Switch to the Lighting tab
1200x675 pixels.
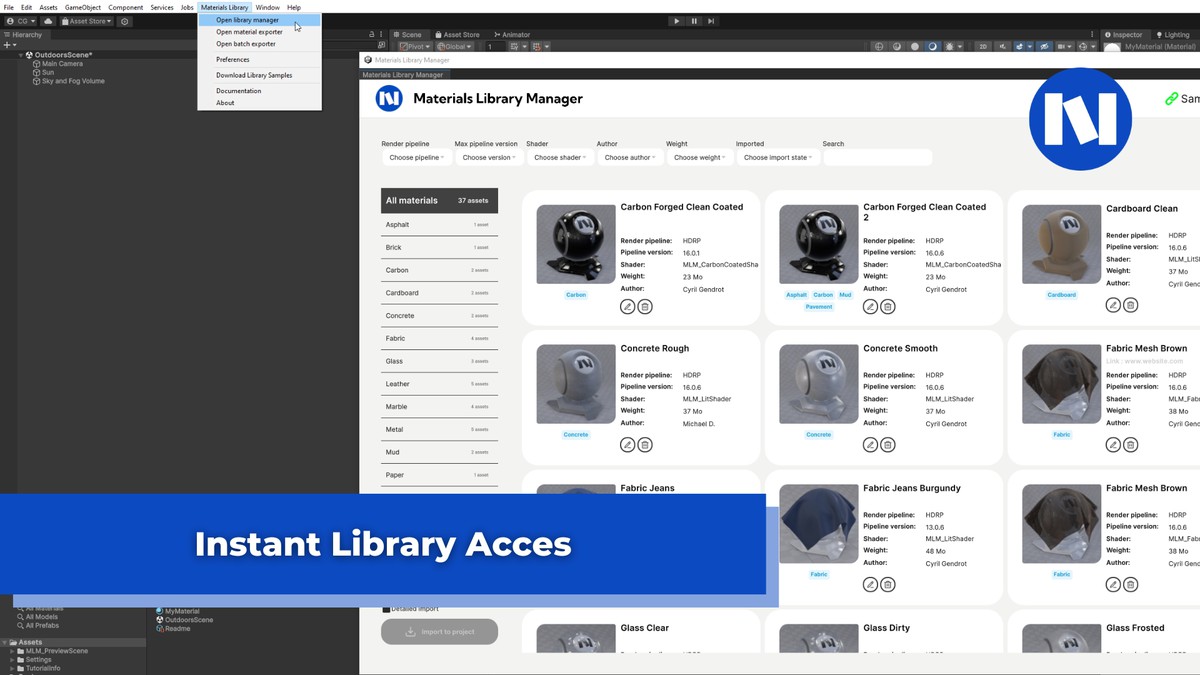tap(1172, 35)
